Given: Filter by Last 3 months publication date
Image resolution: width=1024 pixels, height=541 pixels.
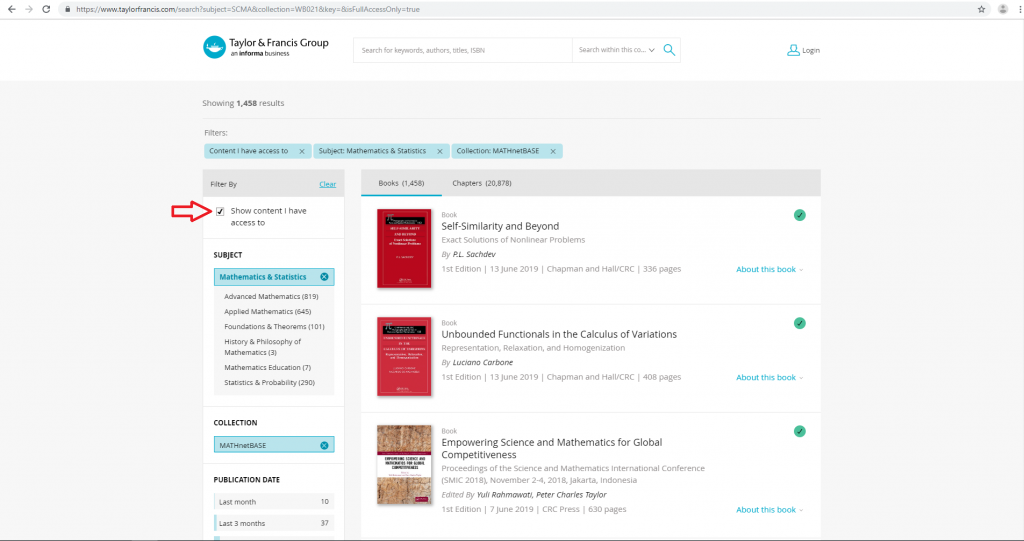Looking at the screenshot, I should tap(243, 523).
